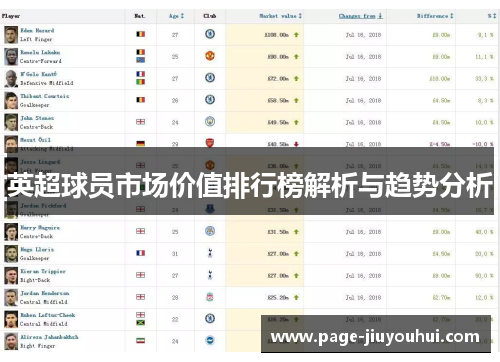
Task: Click Defensive Midfield text under Kanté
Action: (46, 83)
